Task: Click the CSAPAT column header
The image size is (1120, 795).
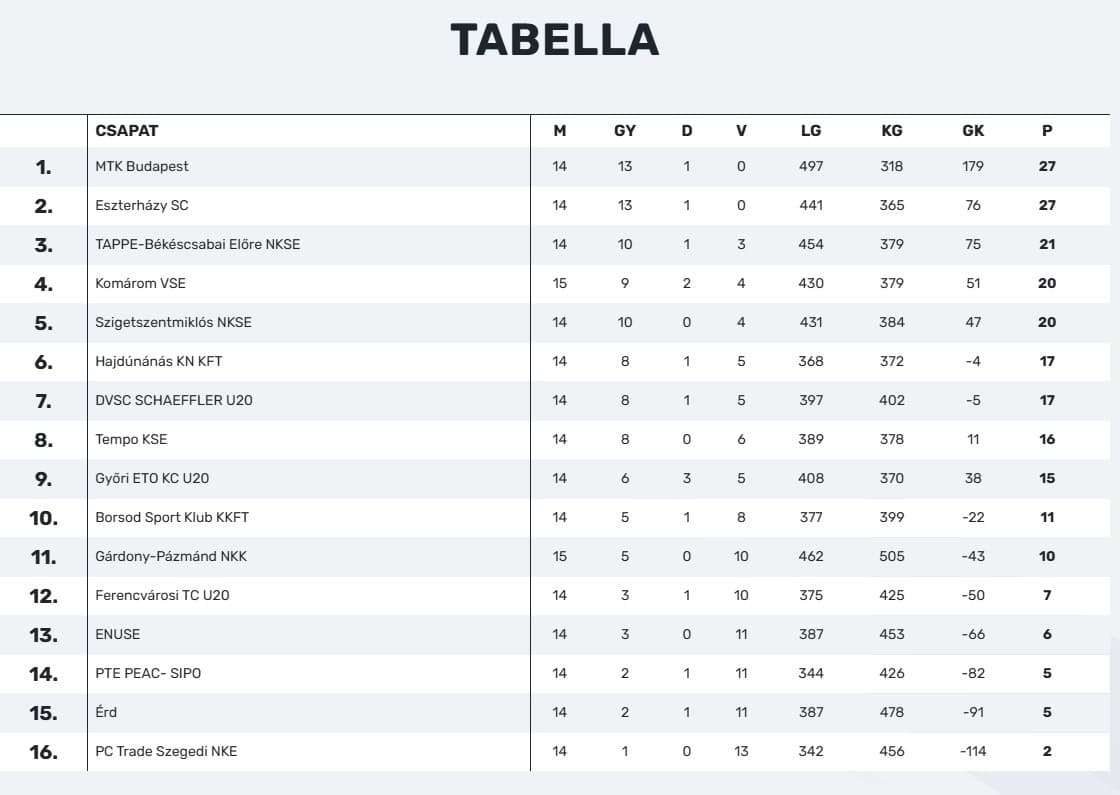Action: point(127,130)
